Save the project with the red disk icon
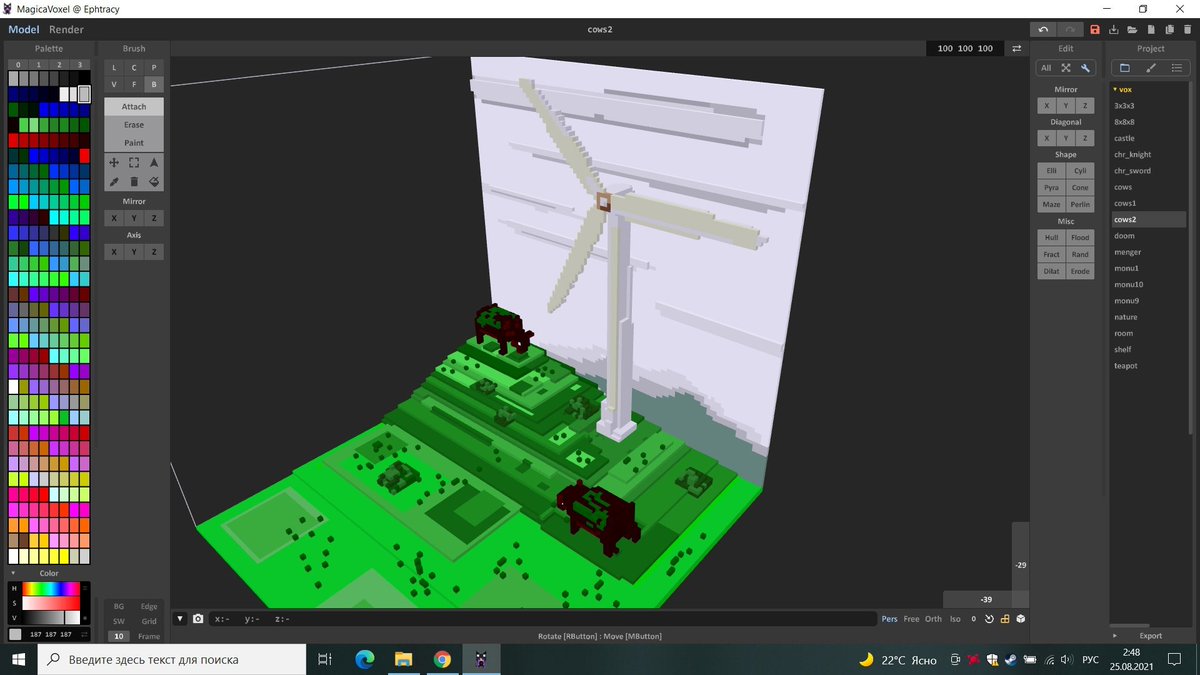Viewport: 1200px width, 675px height. pos(1095,30)
